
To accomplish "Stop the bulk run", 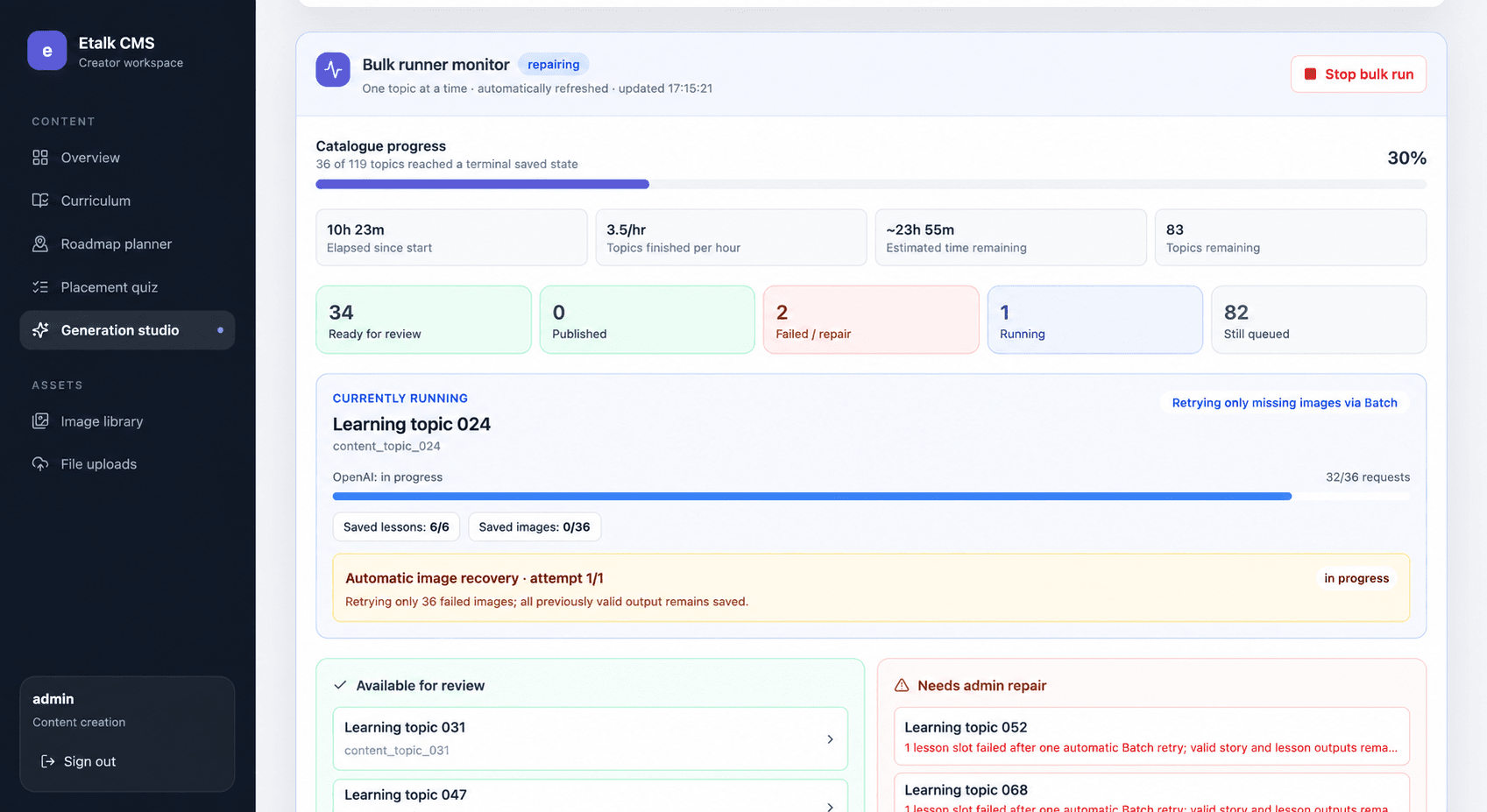I will (x=1358, y=74).
